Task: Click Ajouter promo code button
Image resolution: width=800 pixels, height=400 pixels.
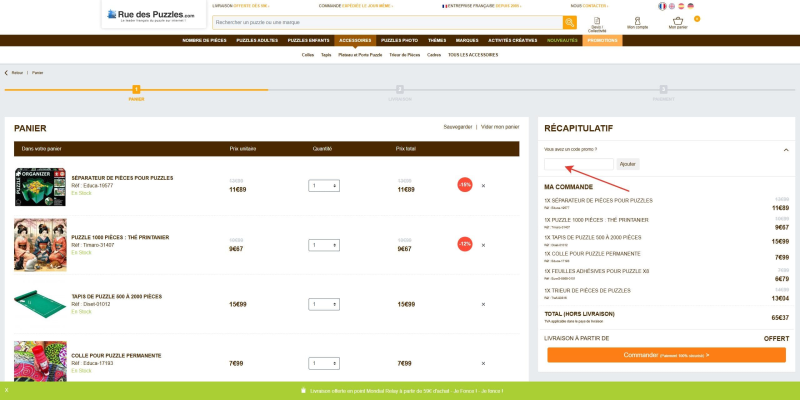Action: [628, 164]
